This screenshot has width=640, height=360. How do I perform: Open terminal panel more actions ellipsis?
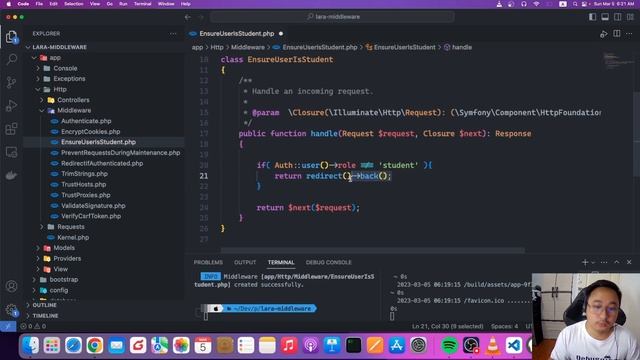(604, 262)
